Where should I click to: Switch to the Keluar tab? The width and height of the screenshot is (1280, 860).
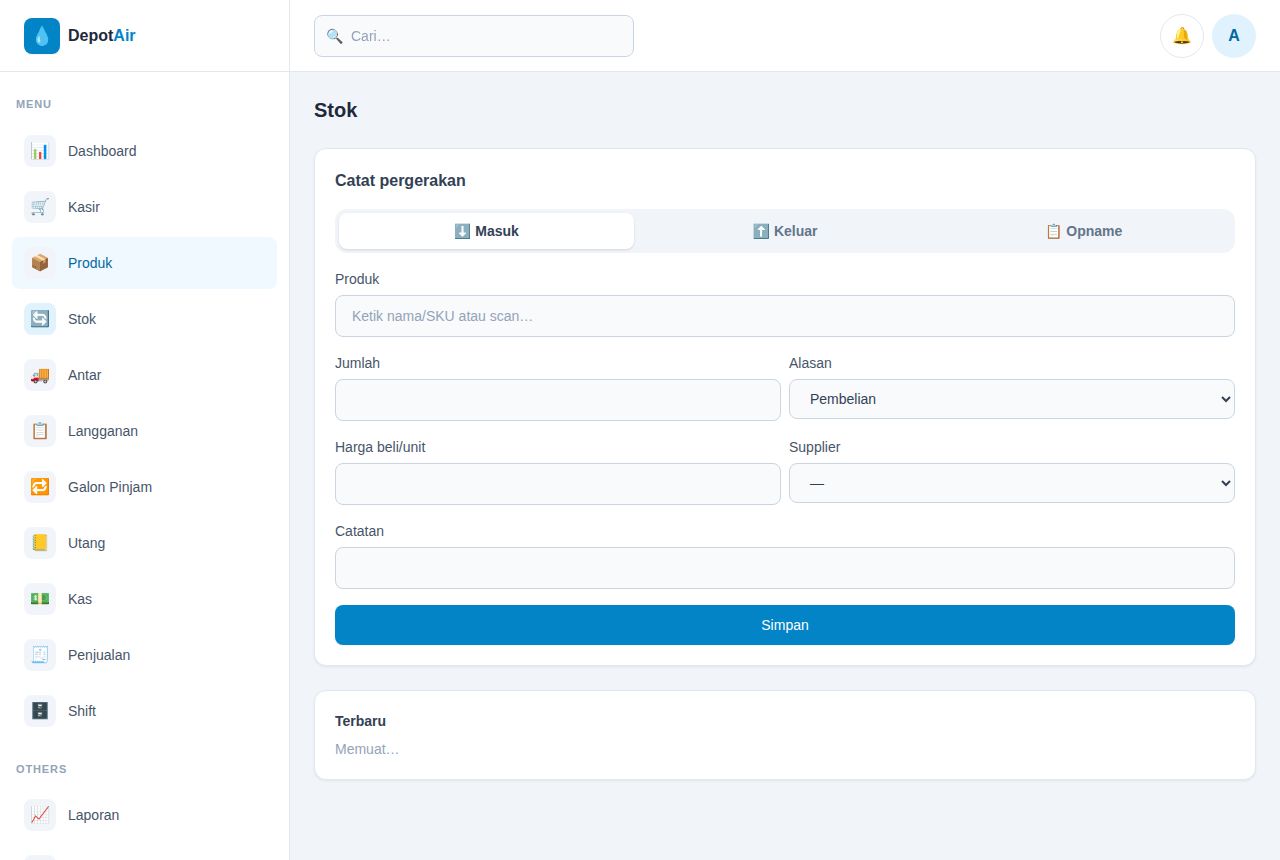[x=785, y=231]
